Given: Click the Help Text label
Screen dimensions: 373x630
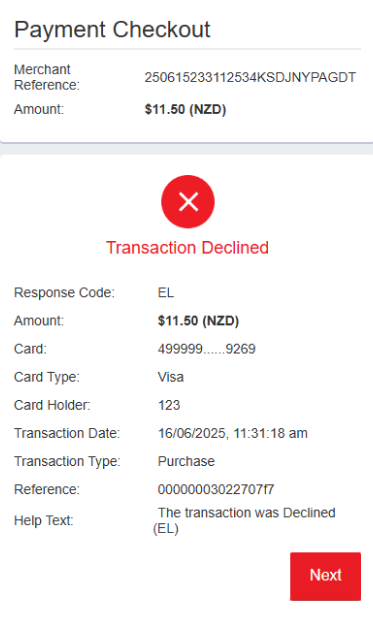Looking at the screenshot, I should (44, 520).
